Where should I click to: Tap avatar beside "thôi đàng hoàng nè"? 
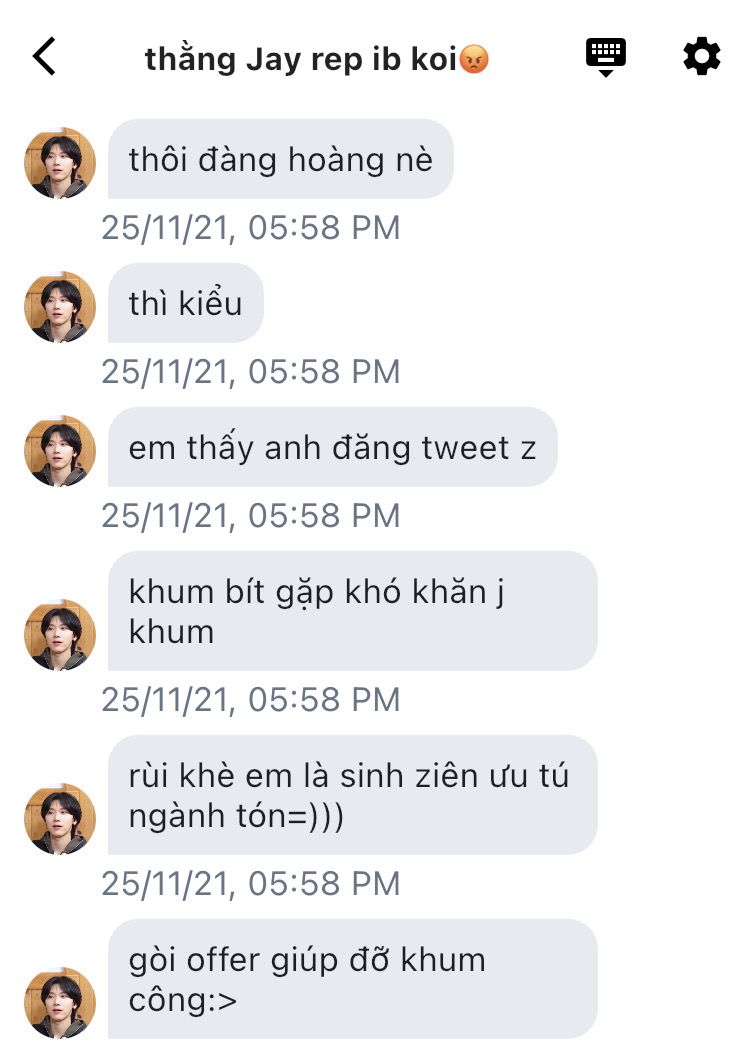click(x=60, y=163)
